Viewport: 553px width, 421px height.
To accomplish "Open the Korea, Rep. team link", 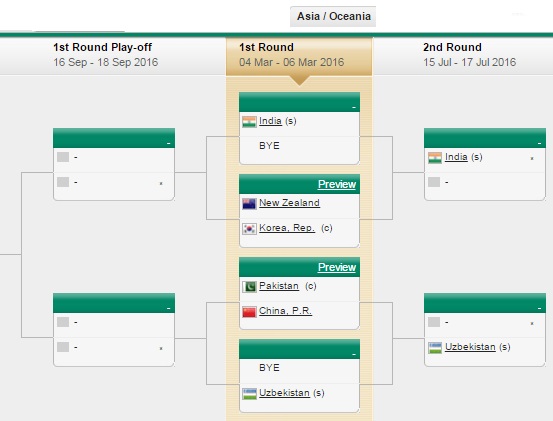I will pyautogui.click(x=287, y=228).
